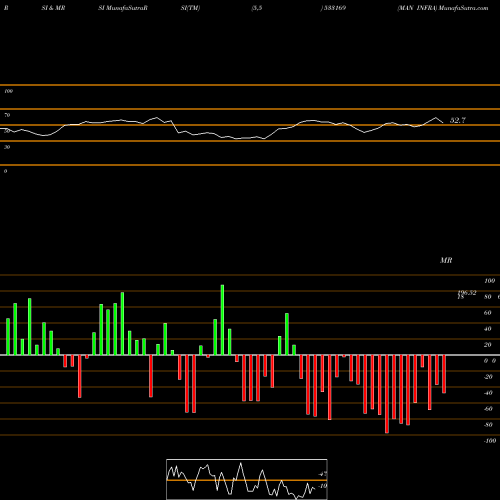Image resolution: width=500 pixels, height=500 pixels.
Task: Click the MR axis label -100
Action: pyautogui.click(x=490, y=441)
